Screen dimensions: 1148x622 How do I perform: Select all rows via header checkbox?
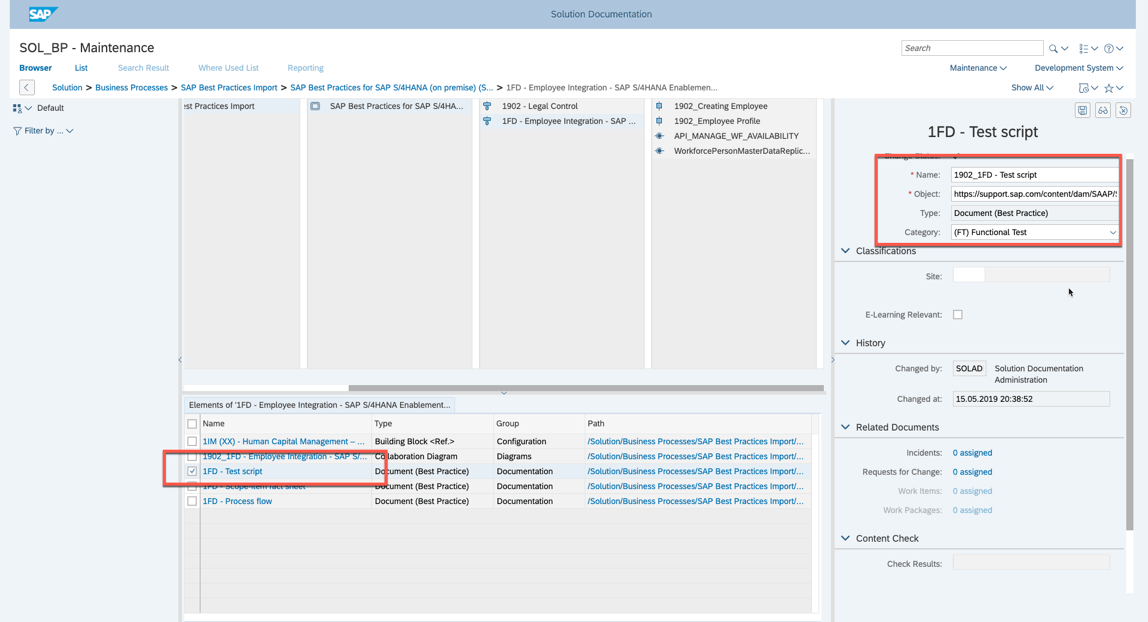click(x=192, y=424)
